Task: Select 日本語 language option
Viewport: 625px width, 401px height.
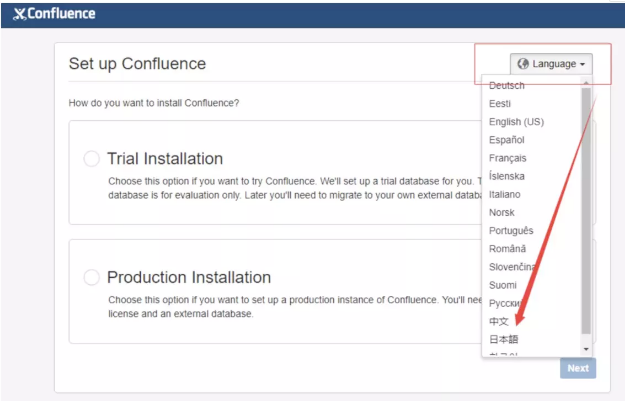Action: (504, 339)
